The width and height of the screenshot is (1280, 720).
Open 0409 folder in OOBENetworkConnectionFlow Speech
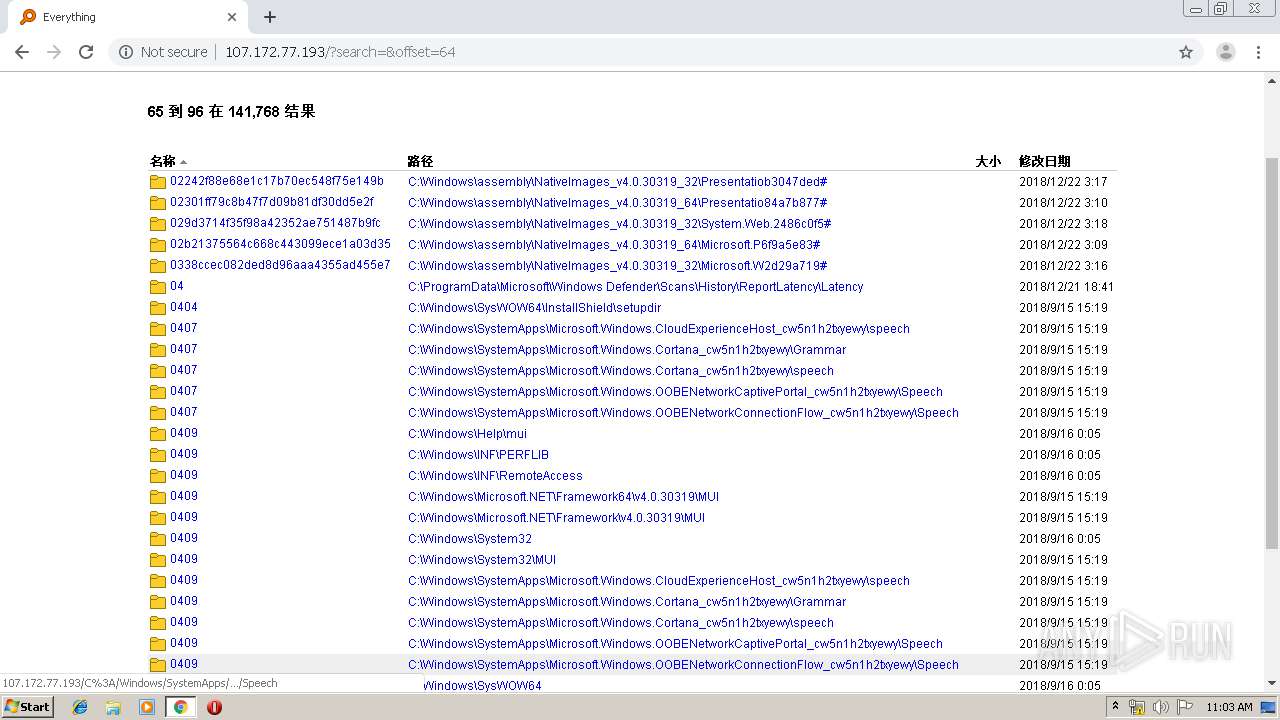tap(184, 664)
